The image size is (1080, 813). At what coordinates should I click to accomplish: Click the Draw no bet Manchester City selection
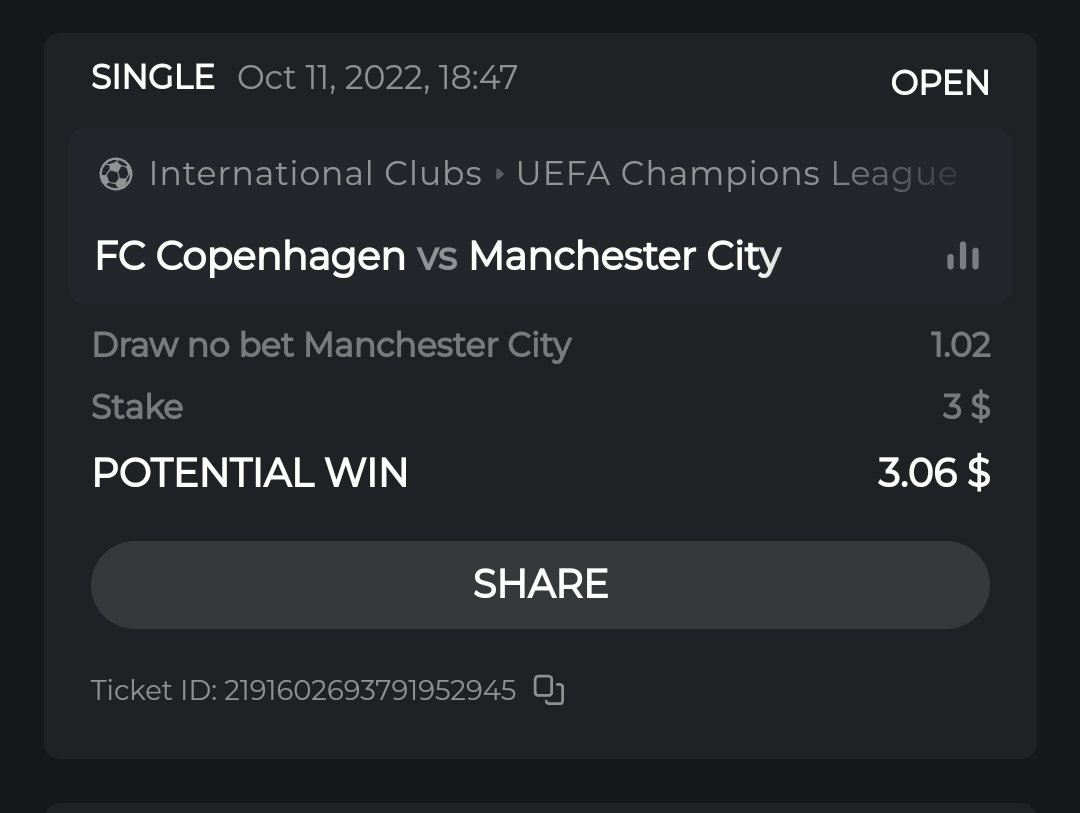coord(331,345)
